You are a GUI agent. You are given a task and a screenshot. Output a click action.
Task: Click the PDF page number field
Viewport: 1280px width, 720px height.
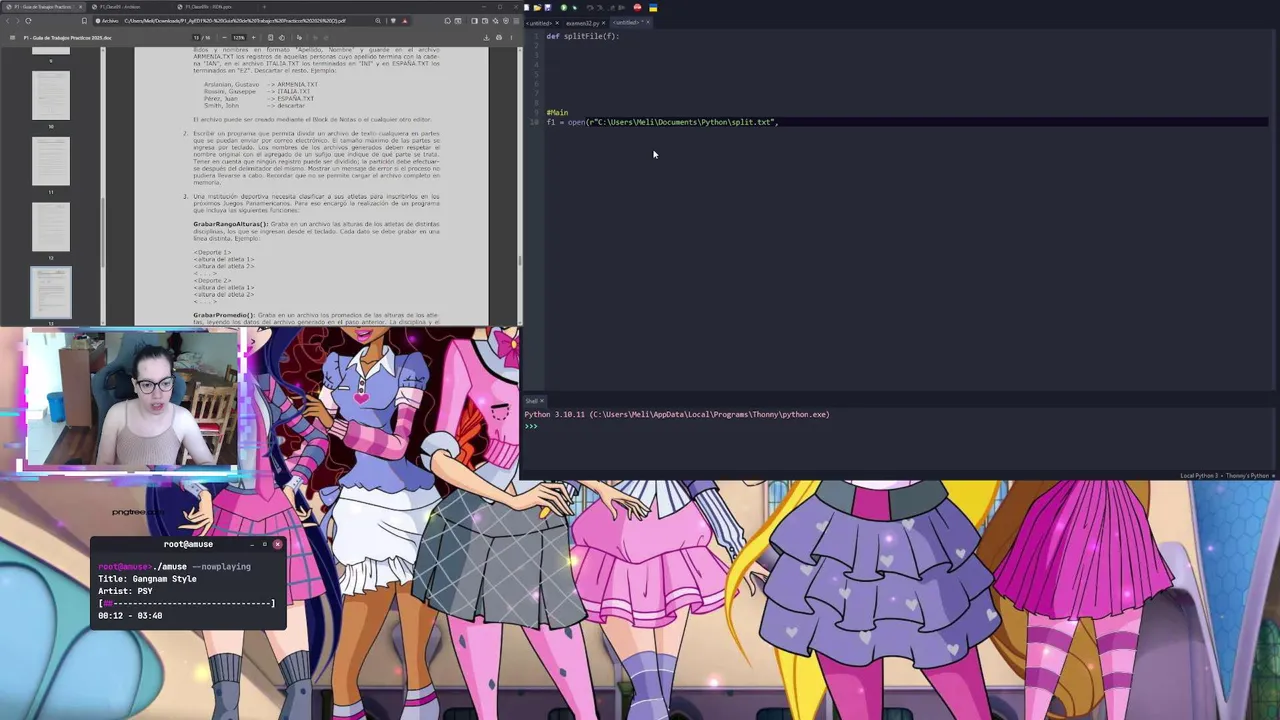pos(196,37)
